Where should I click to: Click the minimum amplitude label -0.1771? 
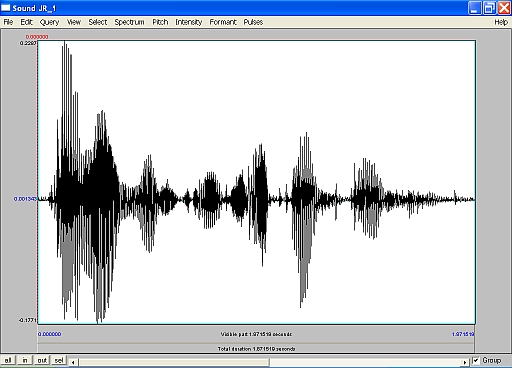tap(27, 320)
